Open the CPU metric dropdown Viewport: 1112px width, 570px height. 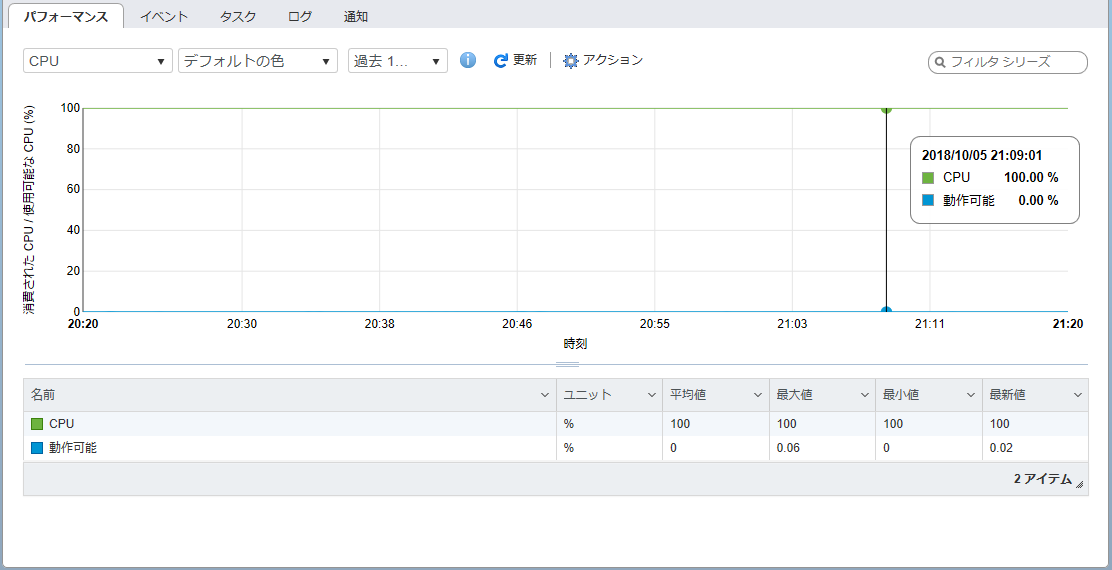pos(97,61)
